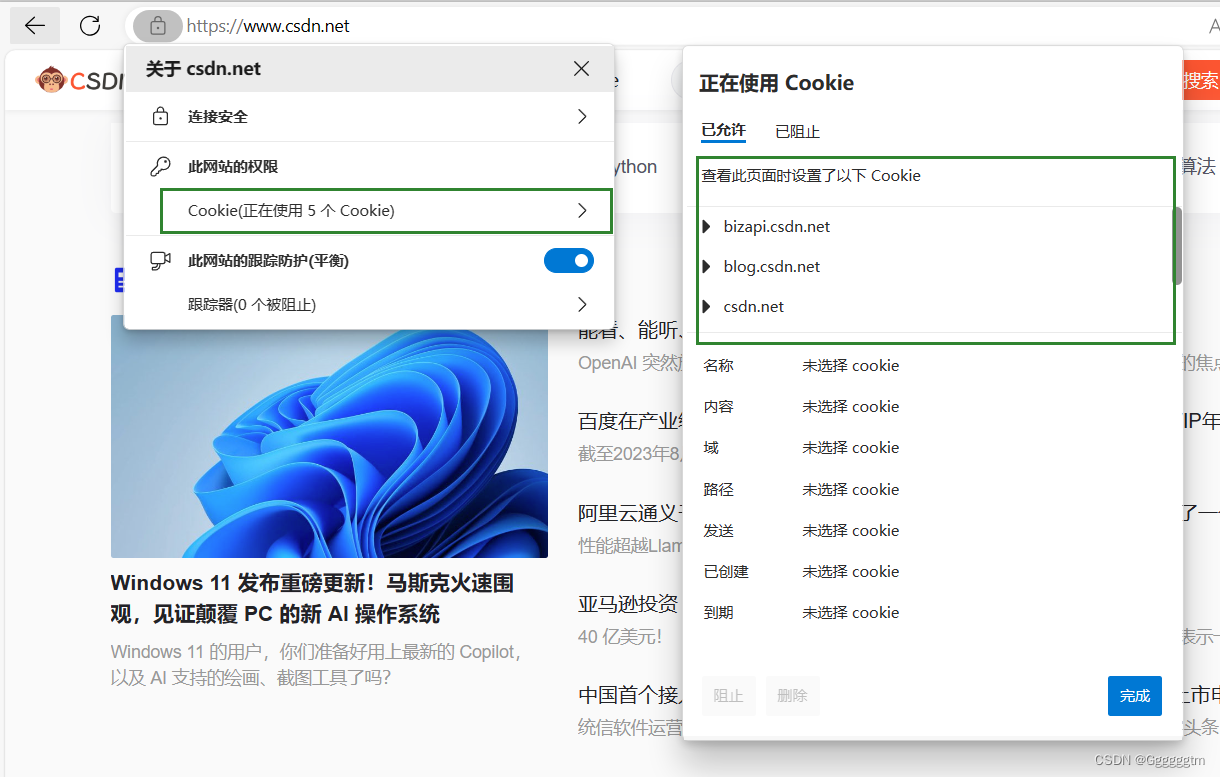This screenshot has height=777, width=1220.
Task: Click the blue 完成 button
Action: point(1135,696)
